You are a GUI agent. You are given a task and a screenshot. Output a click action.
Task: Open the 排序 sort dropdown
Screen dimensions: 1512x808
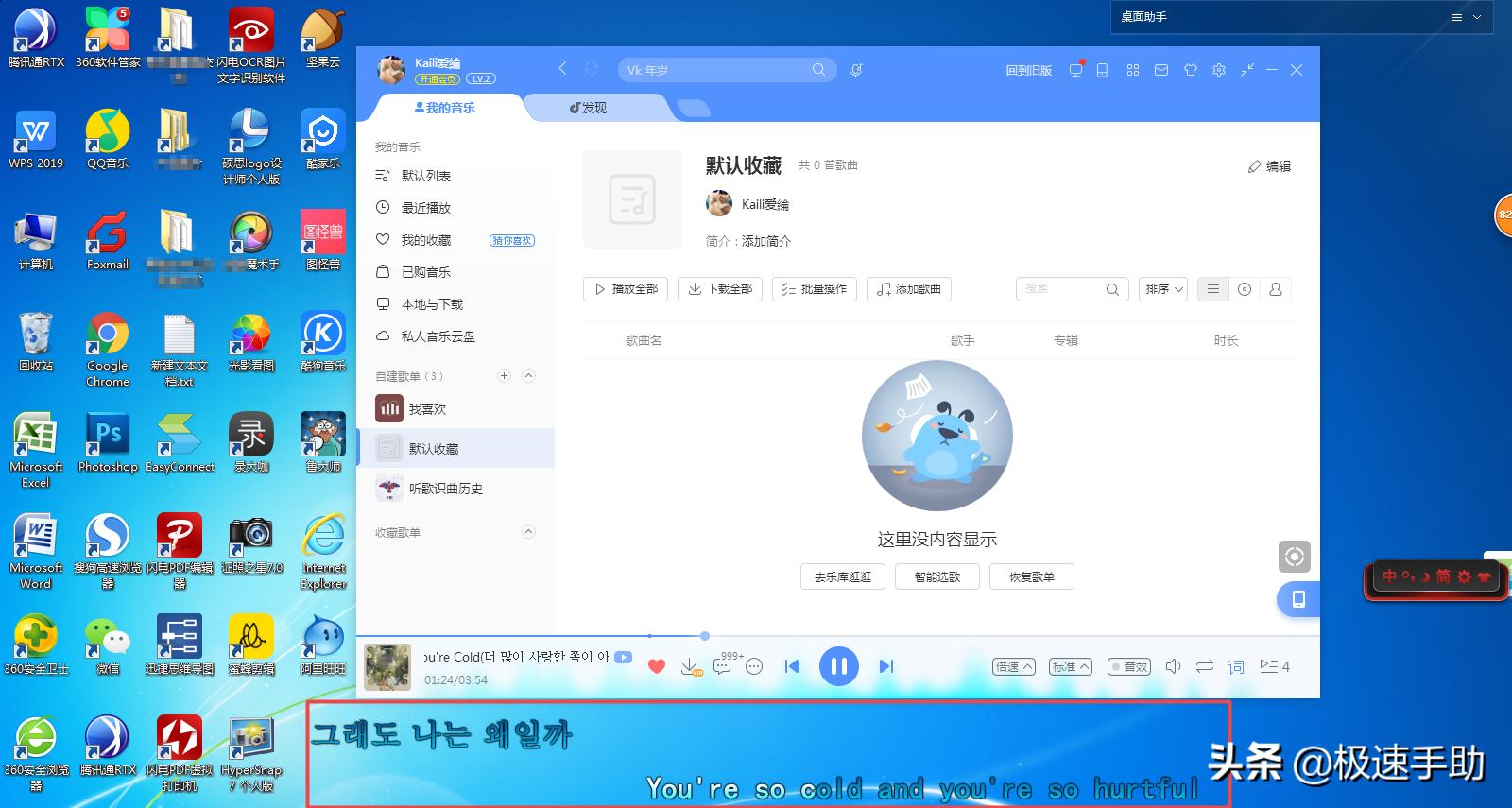[1163, 289]
